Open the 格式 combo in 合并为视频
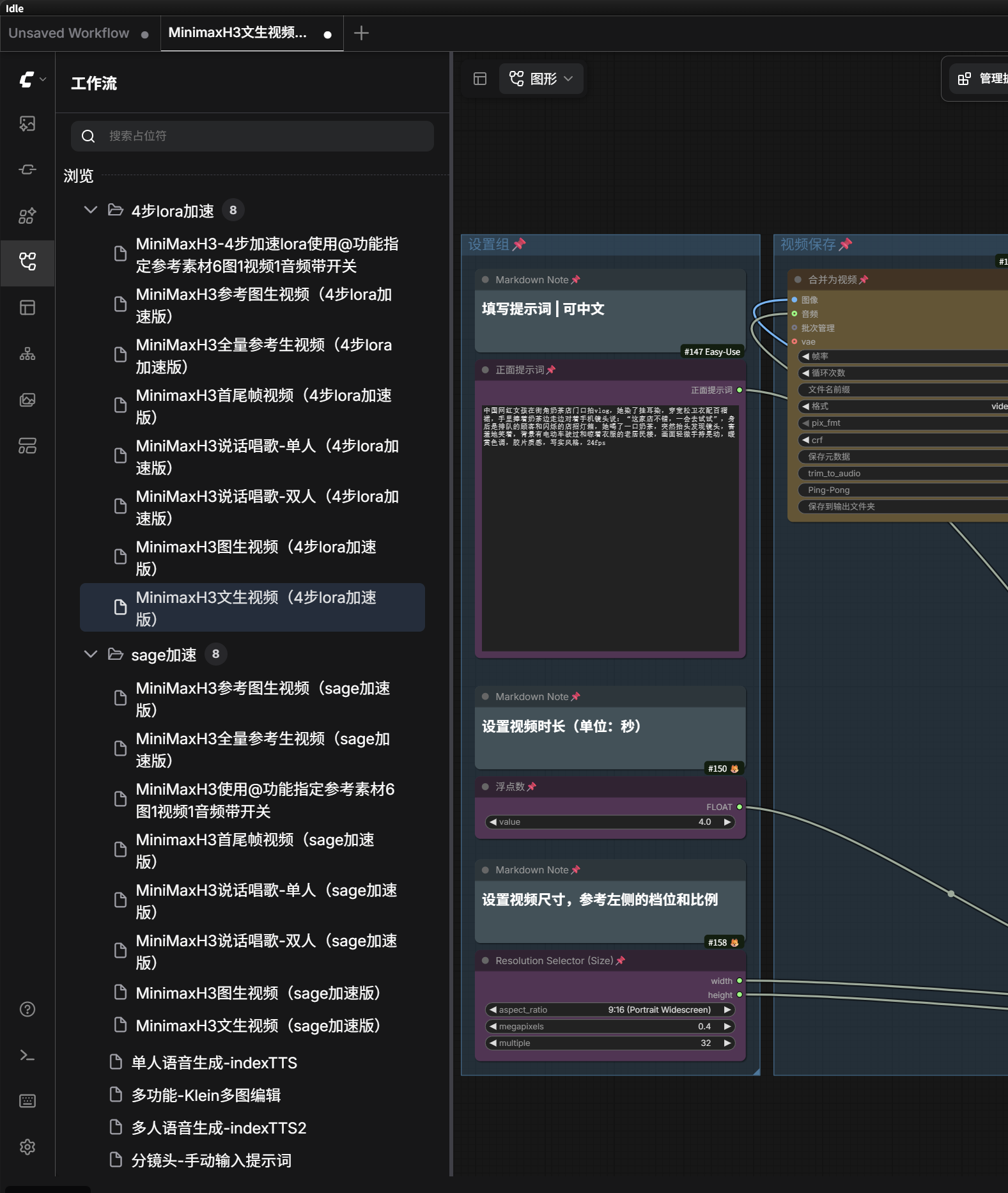 [903, 407]
